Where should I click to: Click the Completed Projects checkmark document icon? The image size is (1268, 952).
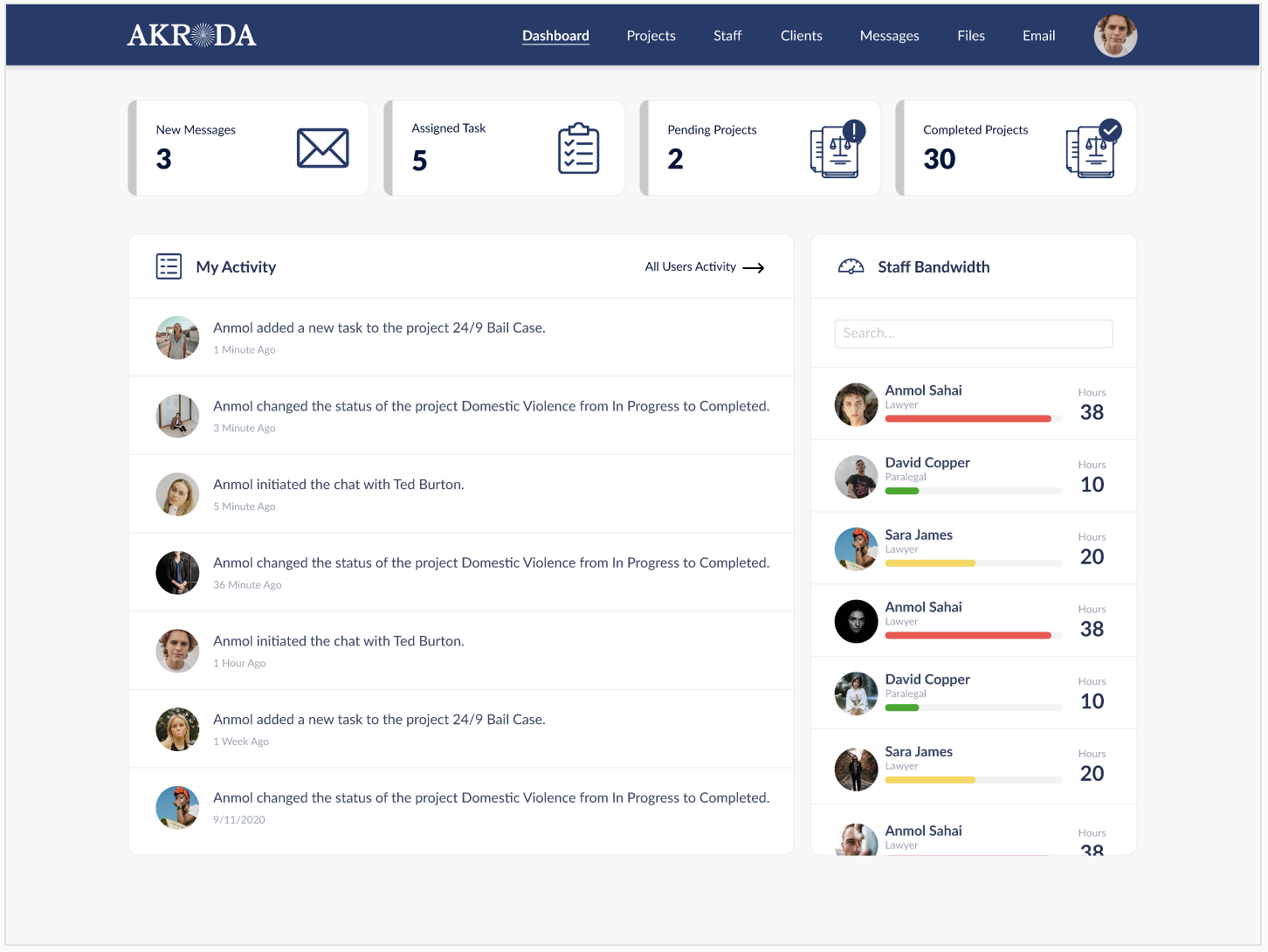click(x=1092, y=149)
